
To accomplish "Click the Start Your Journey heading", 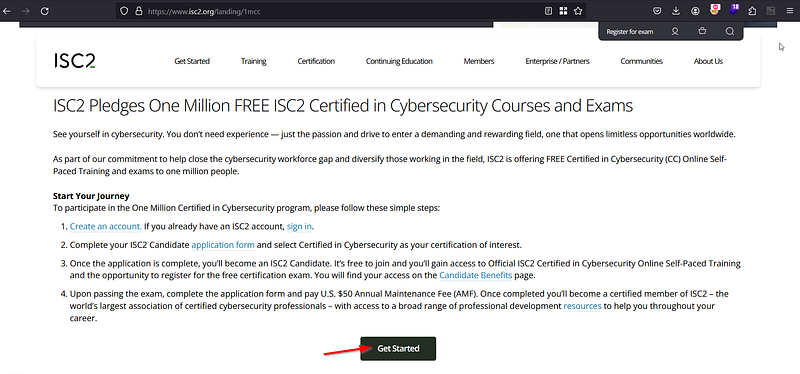I will point(91,196).
